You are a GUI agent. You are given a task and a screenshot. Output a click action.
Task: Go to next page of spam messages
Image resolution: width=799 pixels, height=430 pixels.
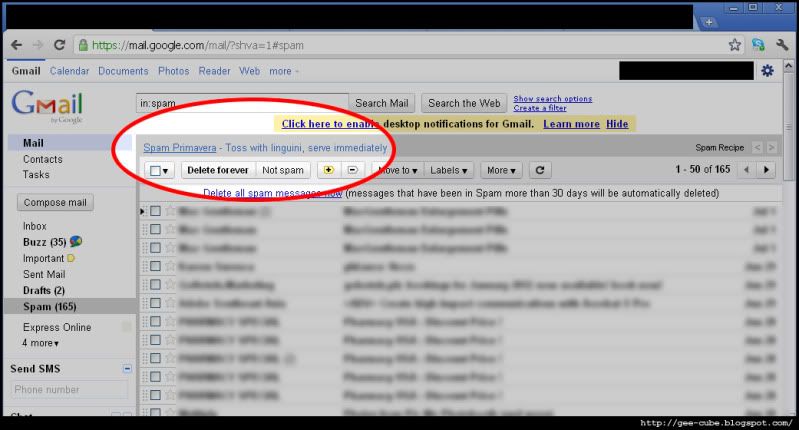[766, 170]
